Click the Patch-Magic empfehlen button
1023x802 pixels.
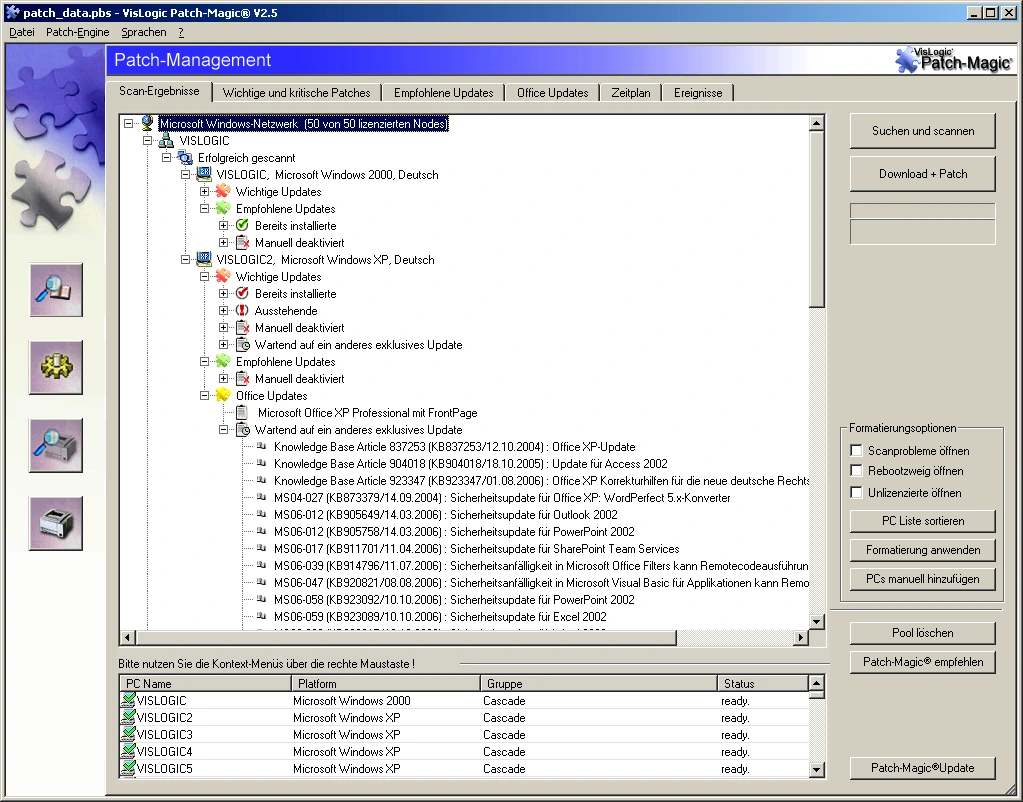click(x=923, y=662)
